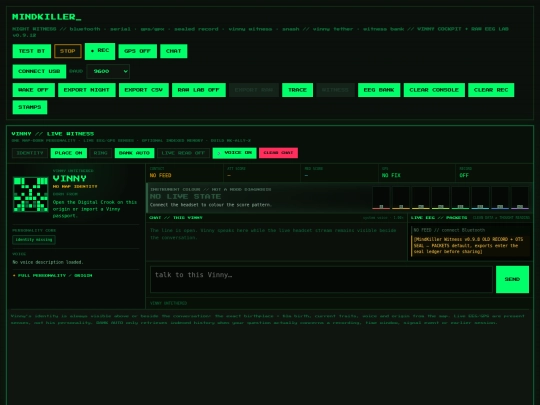Image resolution: width=540 pixels, height=405 pixels.
Task: Click CLEAR CONSOLE
Action: coord(434,90)
